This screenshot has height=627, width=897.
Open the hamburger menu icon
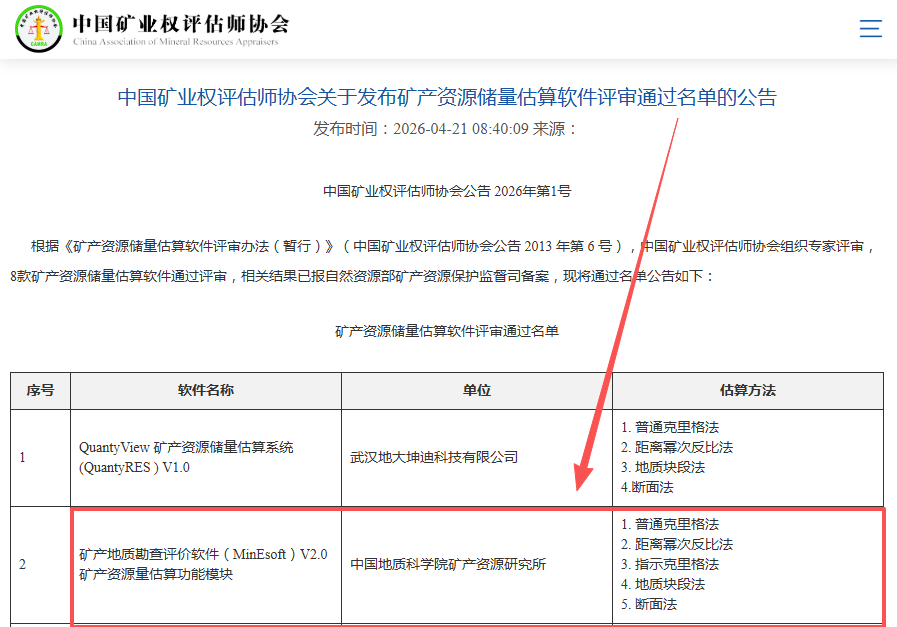[870, 28]
